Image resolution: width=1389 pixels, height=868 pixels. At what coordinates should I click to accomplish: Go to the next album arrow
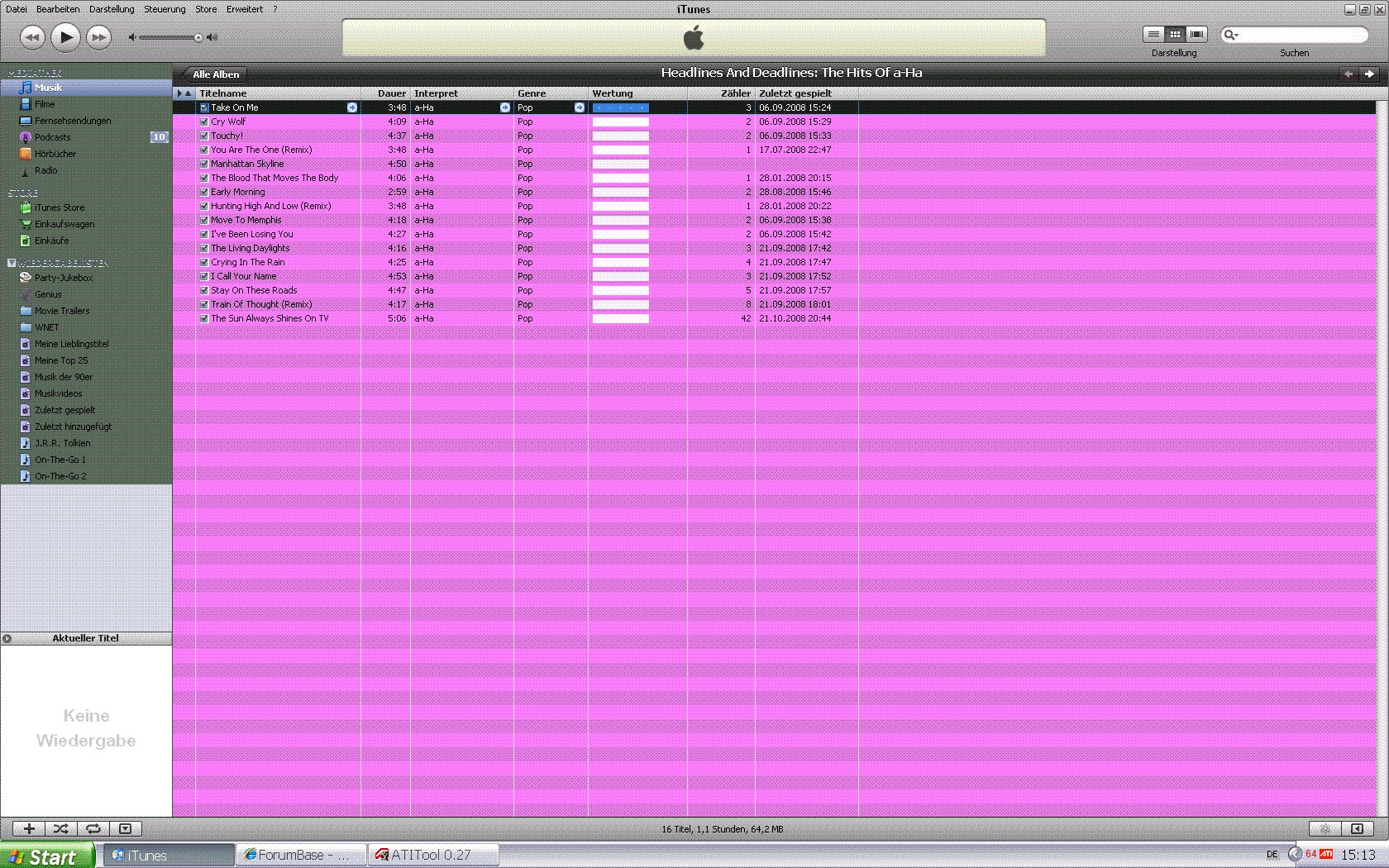tap(1369, 74)
